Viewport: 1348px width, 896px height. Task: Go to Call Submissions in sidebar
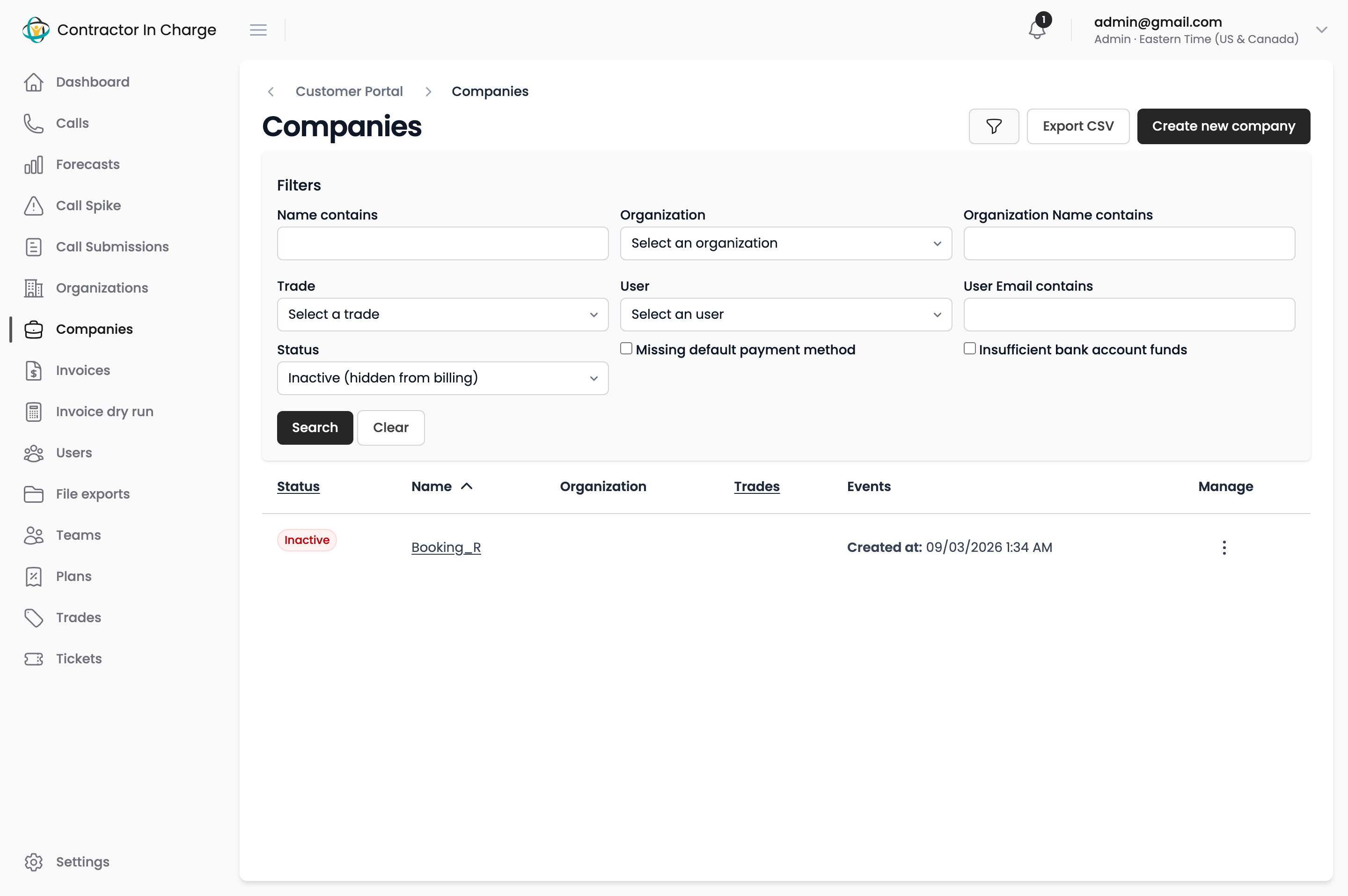pyautogui.click(x=112, y=247)
